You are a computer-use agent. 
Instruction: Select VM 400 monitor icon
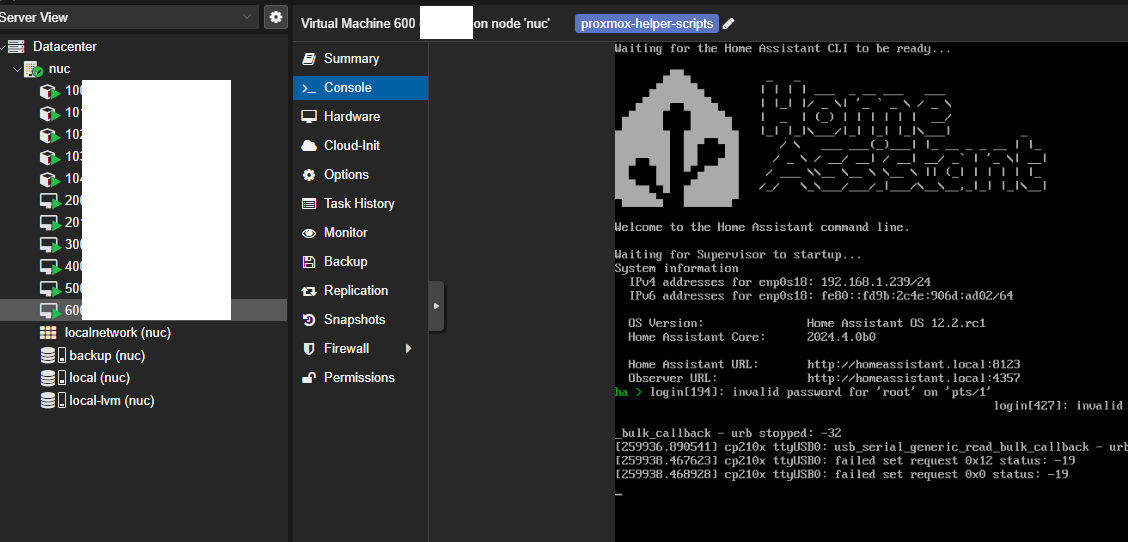(49, 267)
